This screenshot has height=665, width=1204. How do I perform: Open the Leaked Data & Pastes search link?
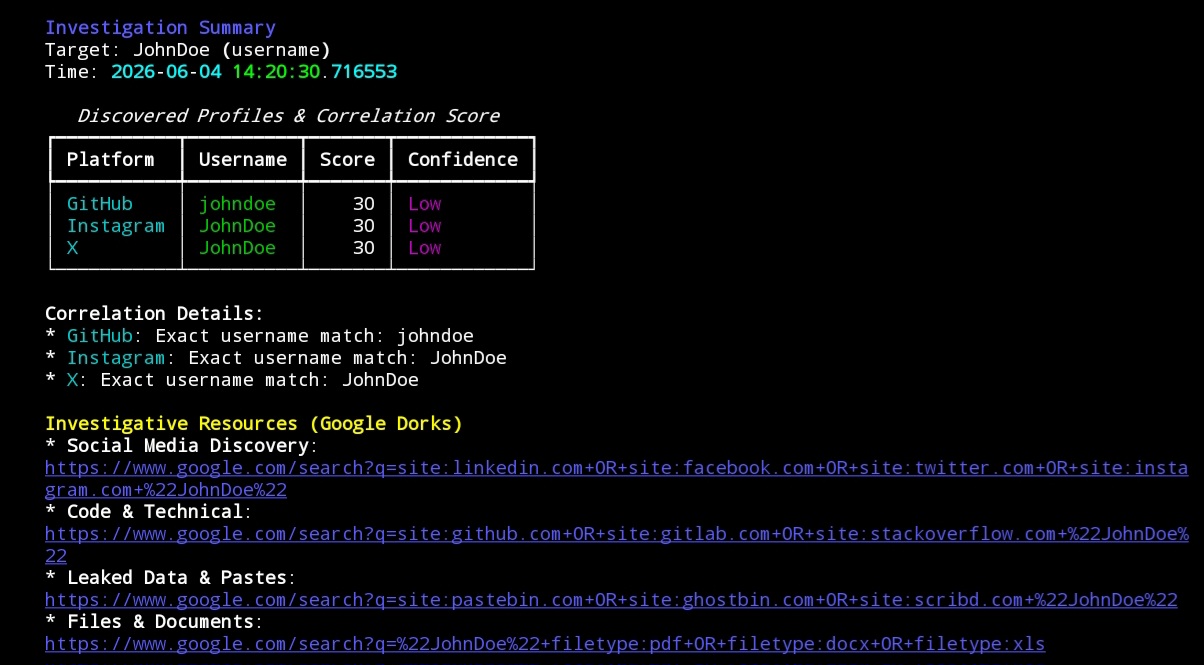coord(611,600)
